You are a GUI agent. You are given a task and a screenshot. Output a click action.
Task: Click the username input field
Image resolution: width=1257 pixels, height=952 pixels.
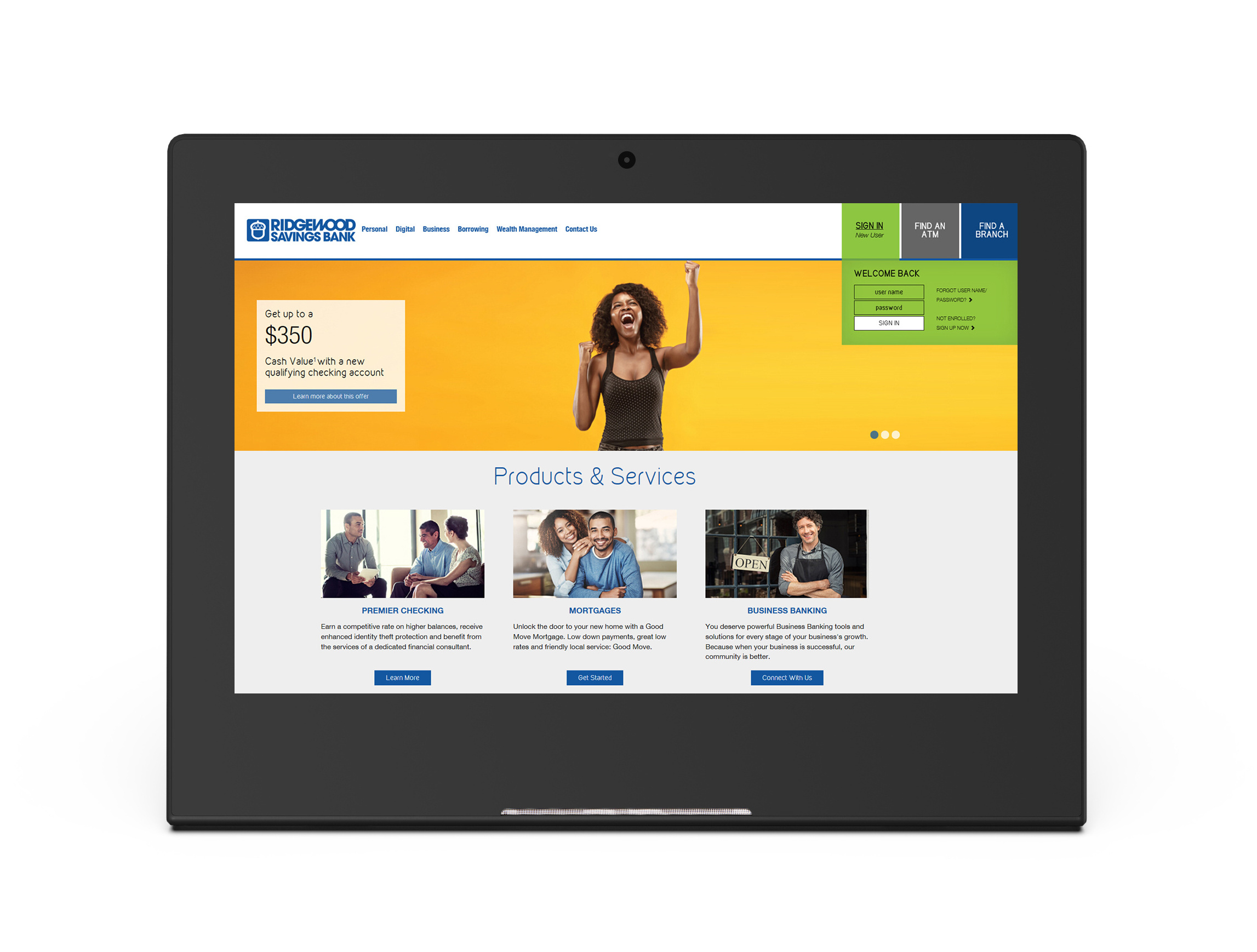point(886,292)
